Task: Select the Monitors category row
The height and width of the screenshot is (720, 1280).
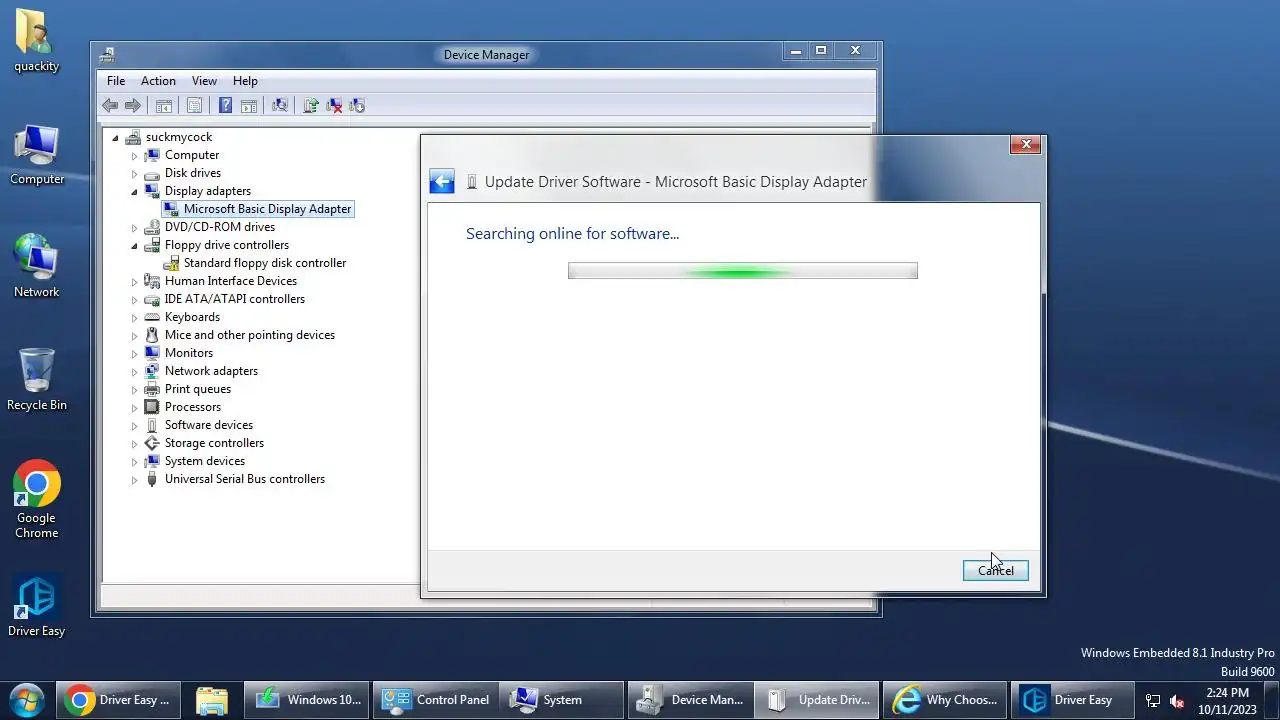Action: click(x=189, y=353)
